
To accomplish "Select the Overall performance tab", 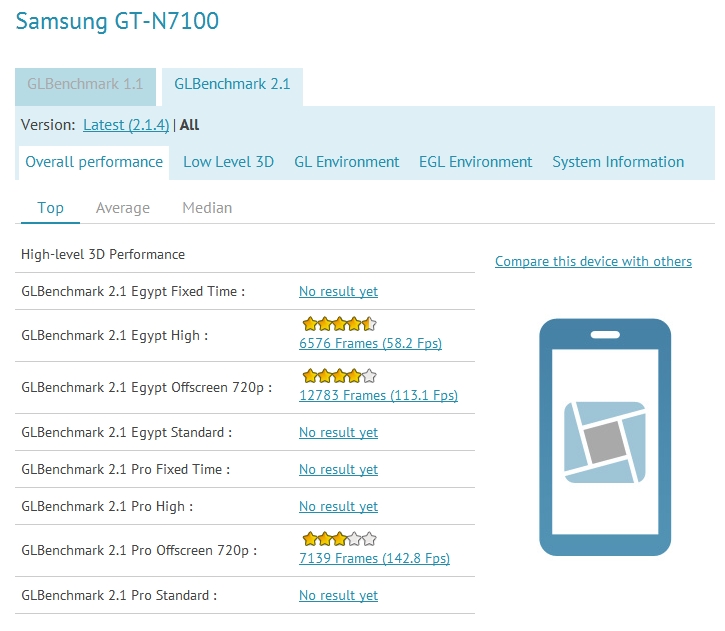I will 94,162.
